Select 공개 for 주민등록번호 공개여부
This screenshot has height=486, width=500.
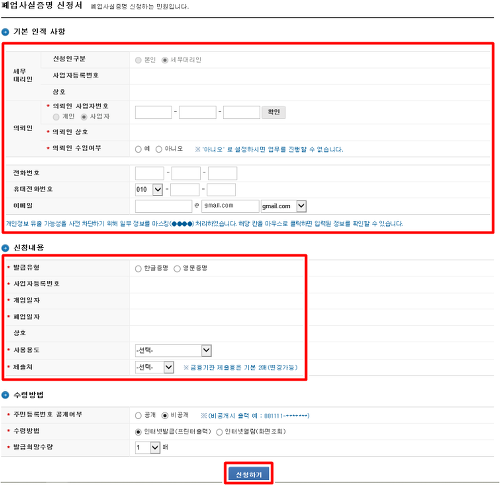(138, 416)
